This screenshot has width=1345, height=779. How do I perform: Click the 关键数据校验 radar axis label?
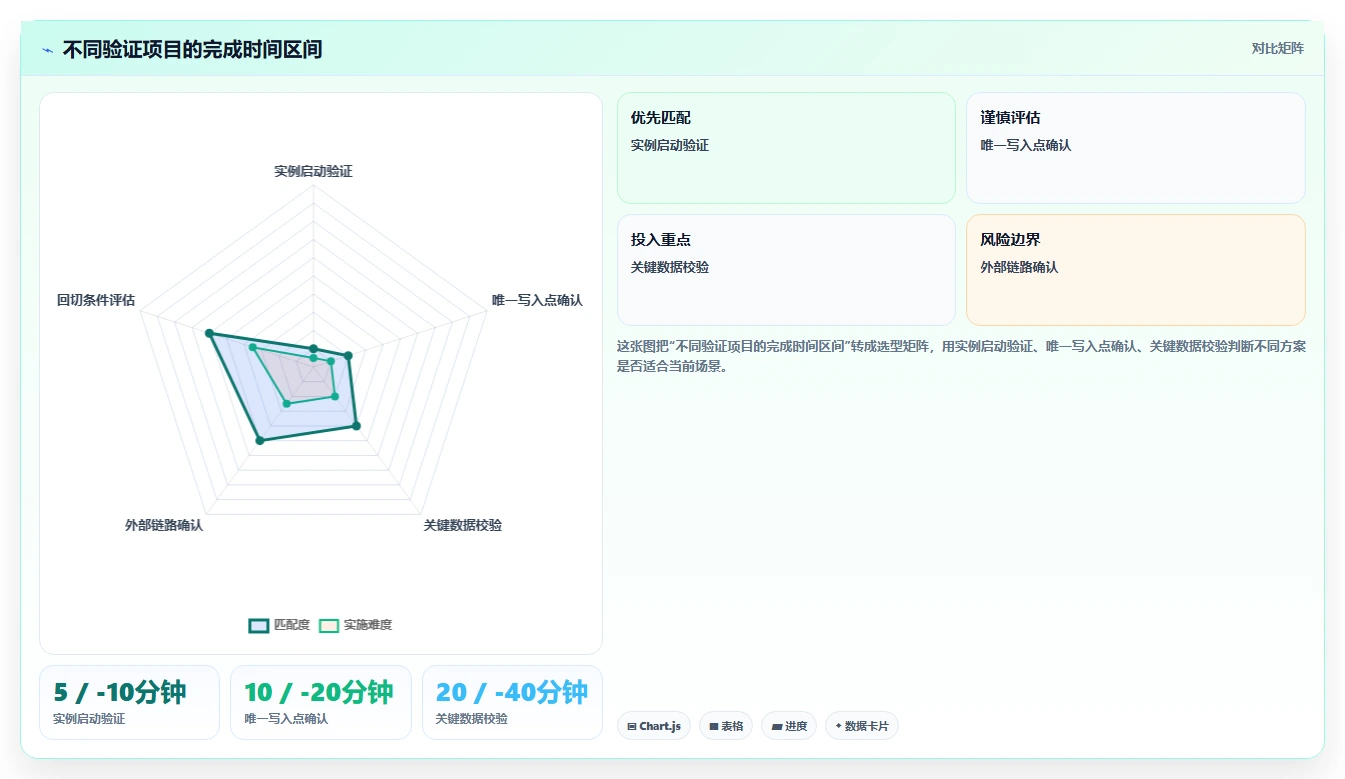(462, 525)
